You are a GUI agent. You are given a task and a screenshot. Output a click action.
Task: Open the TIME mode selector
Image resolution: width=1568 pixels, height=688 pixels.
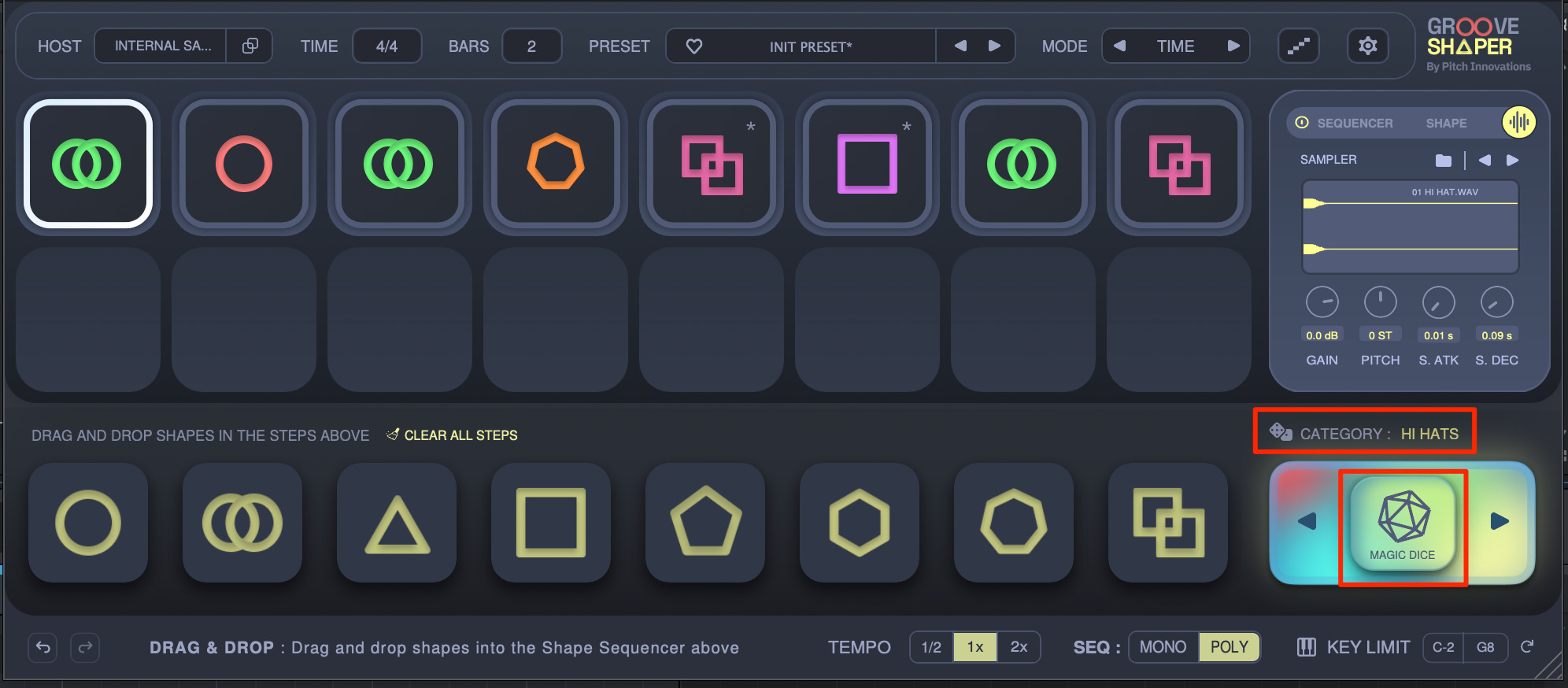(1175, 46)
